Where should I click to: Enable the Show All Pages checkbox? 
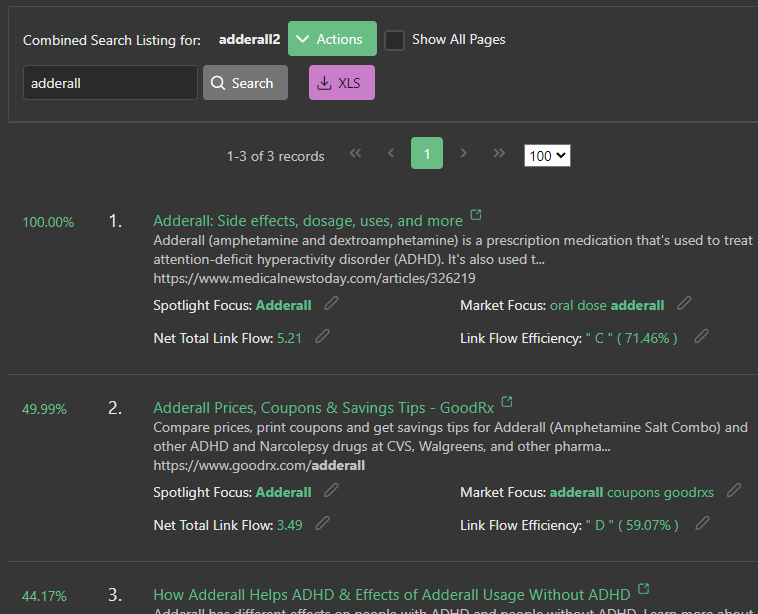tap(395, 40)
